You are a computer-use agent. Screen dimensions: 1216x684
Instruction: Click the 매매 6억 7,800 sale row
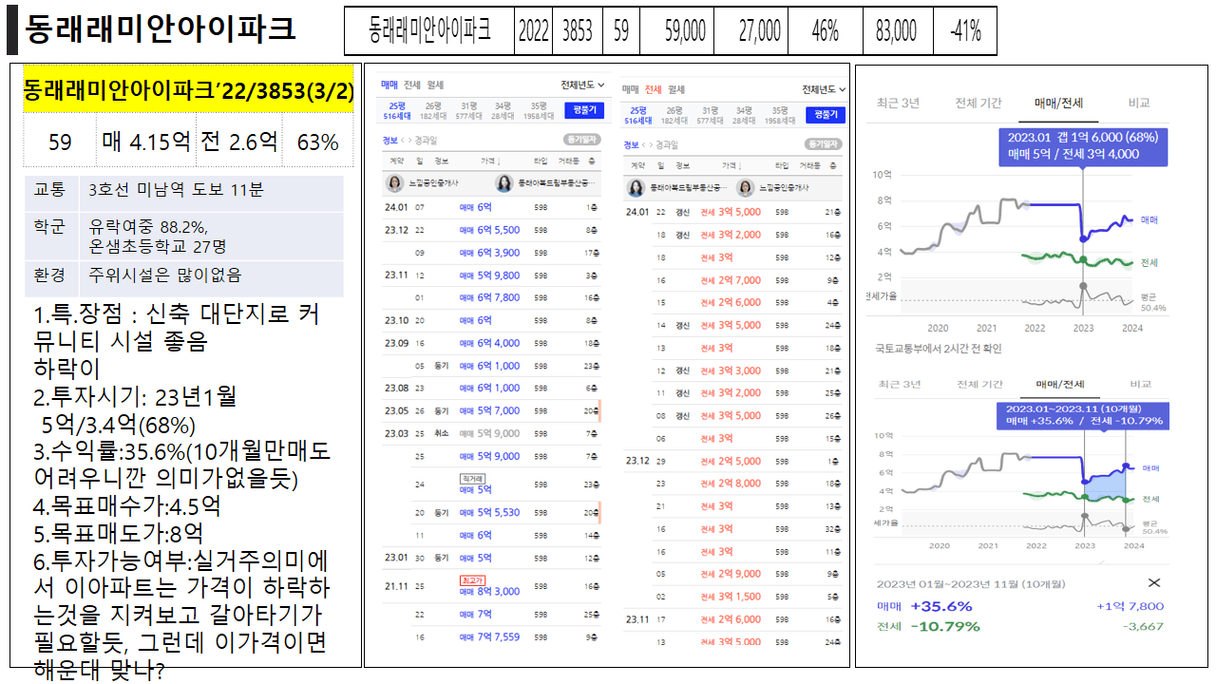[492, 297]
